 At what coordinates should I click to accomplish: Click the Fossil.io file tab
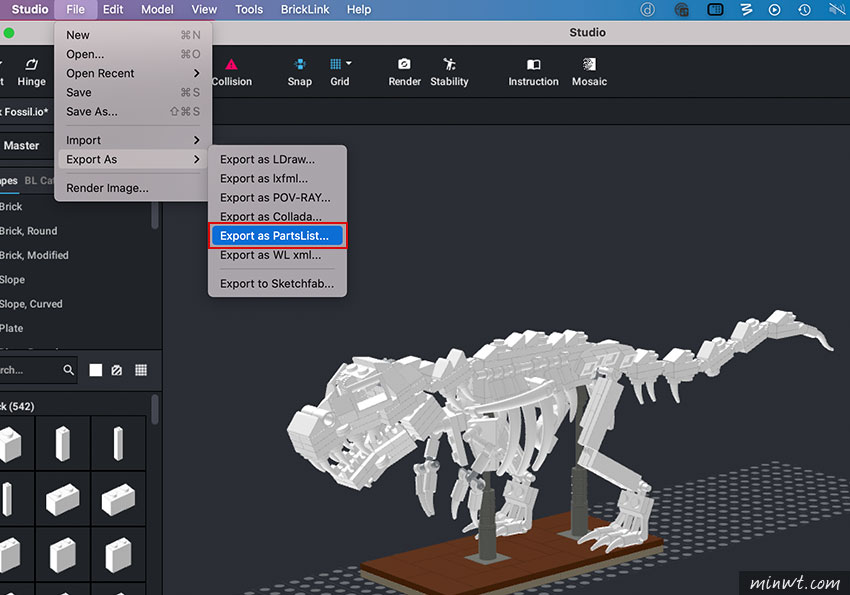[x=24, y=112]
